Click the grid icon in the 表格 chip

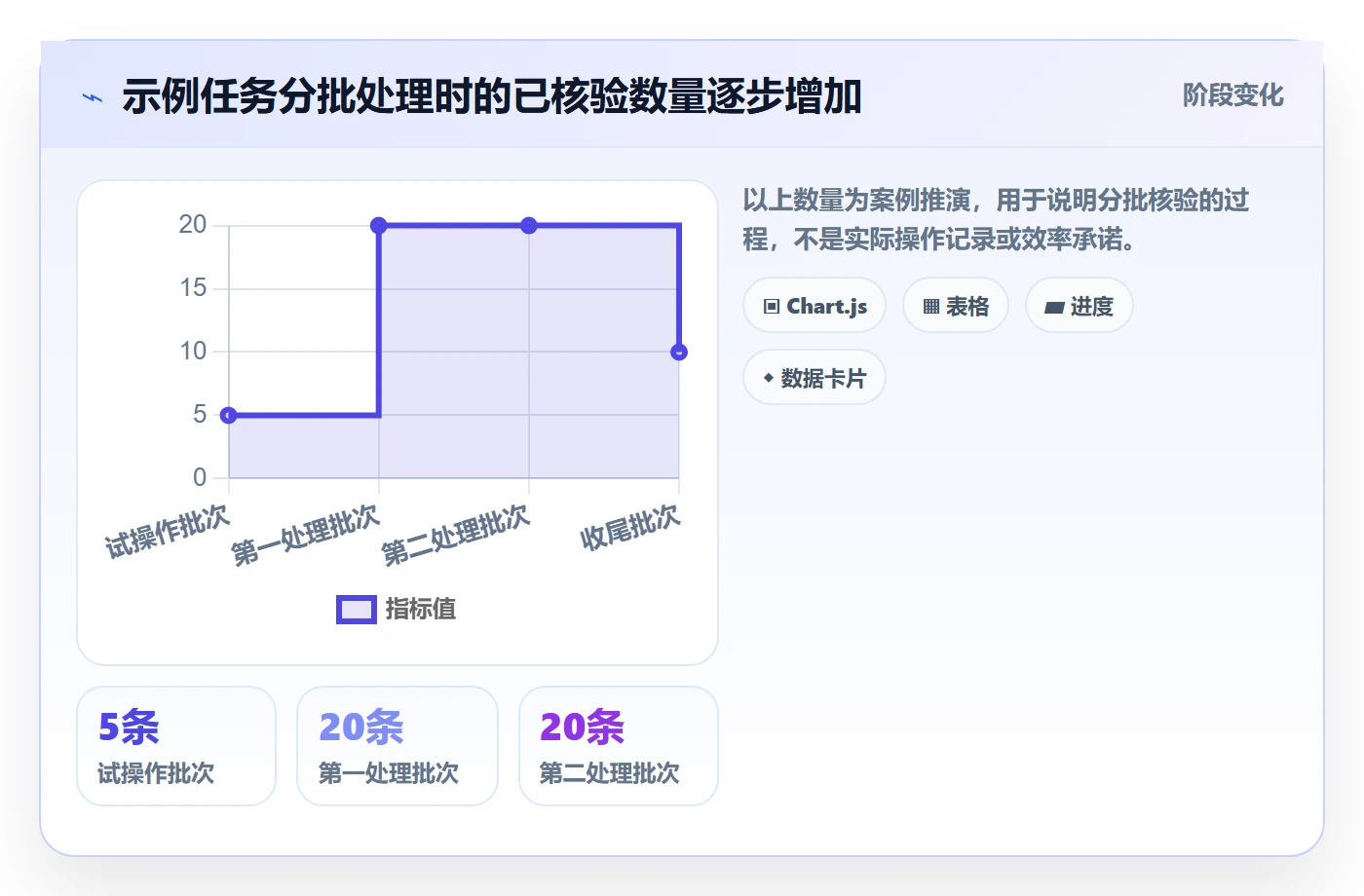pos(931,307)
